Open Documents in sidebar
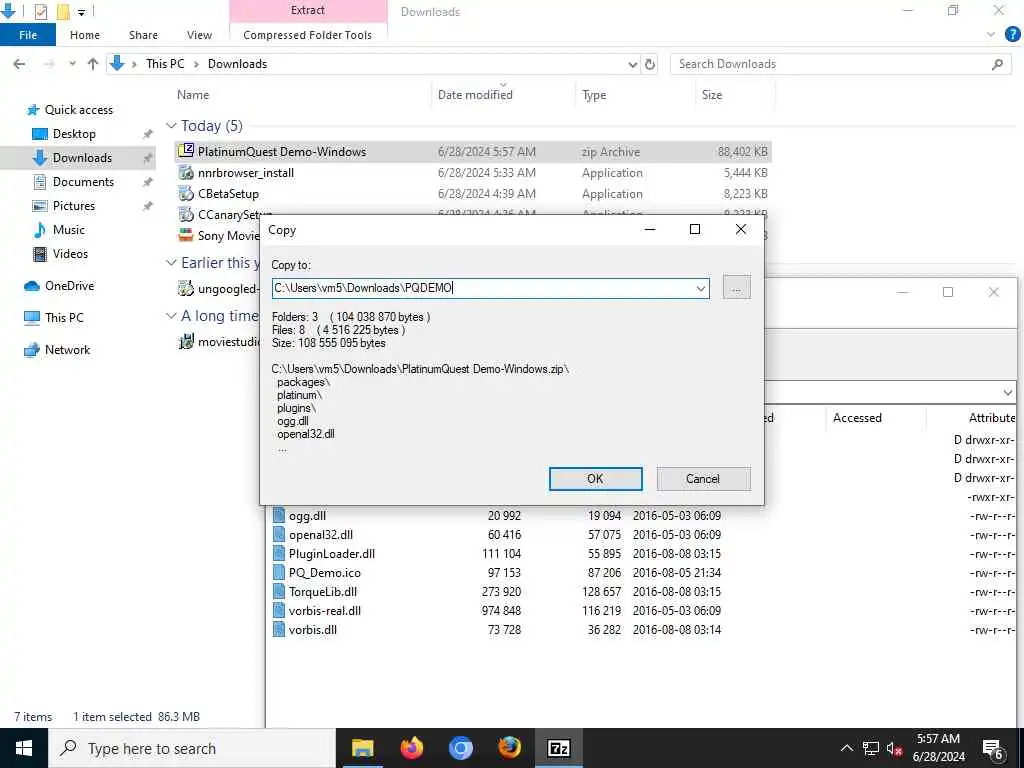Image resolution: width=1024 pixels, height=768 pixels. pos(83,182)
